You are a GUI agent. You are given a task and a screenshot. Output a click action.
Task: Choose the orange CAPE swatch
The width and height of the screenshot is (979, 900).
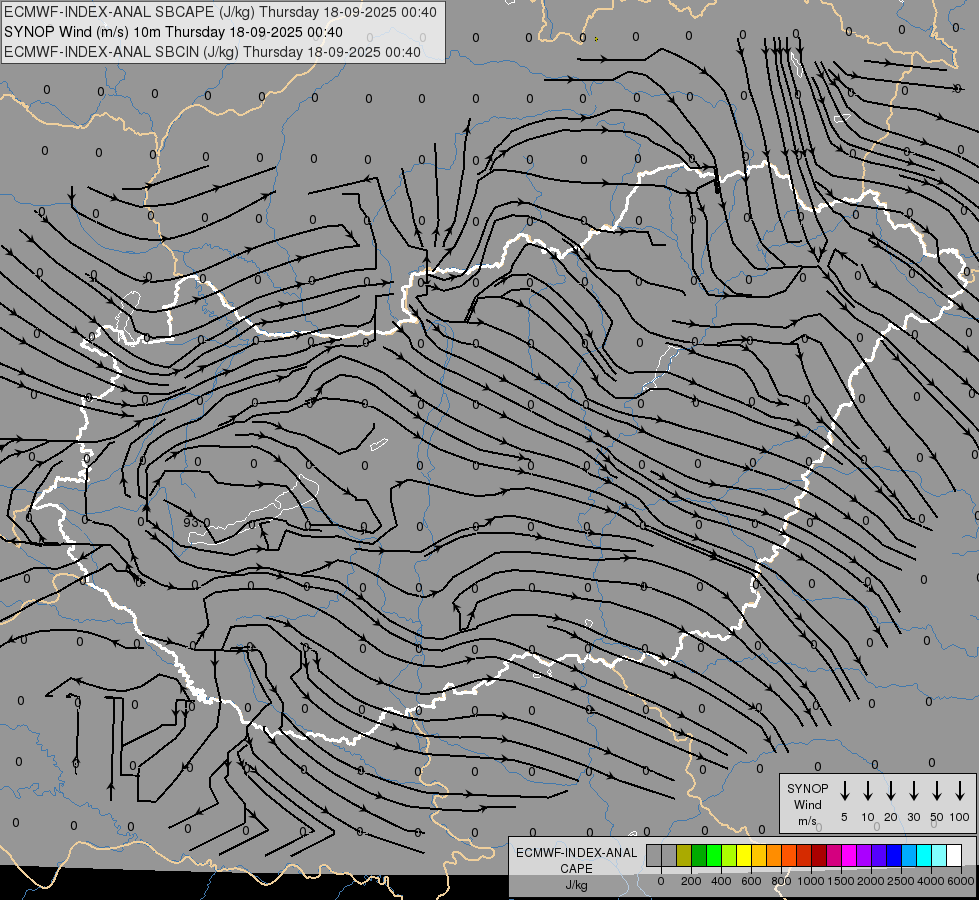774,855
